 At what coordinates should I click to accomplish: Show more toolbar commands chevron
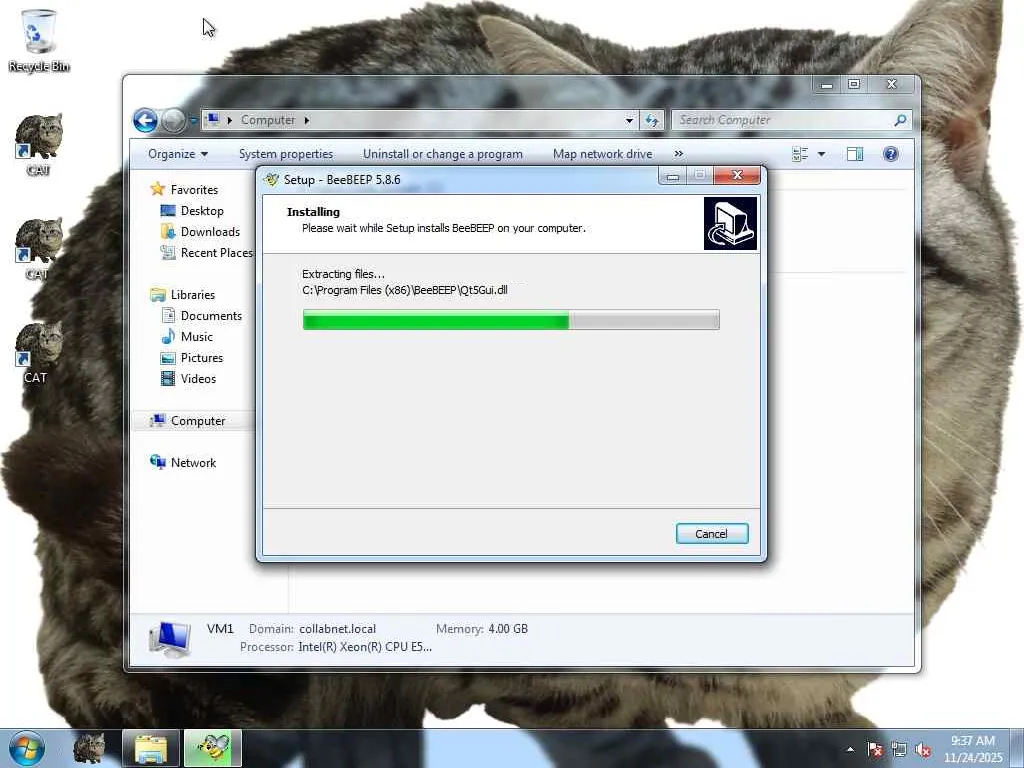(679, 153)
